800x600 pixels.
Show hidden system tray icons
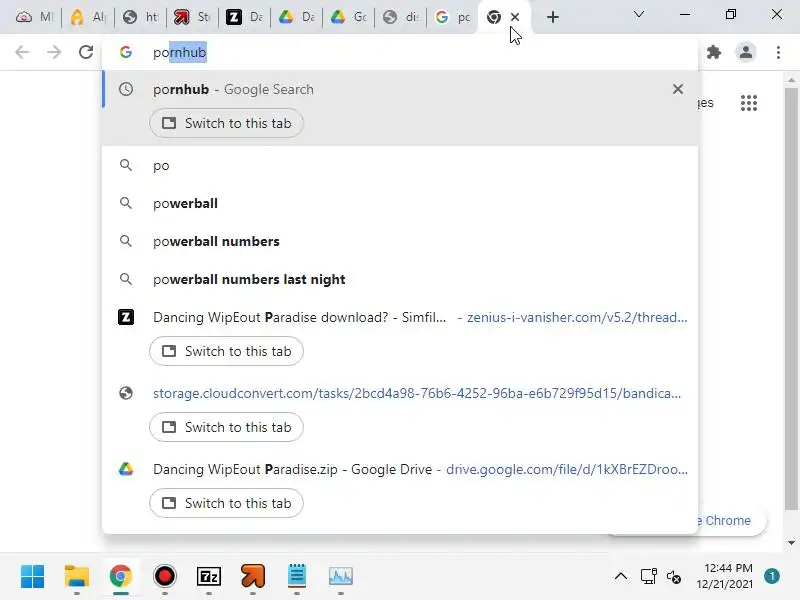[620, 577]
